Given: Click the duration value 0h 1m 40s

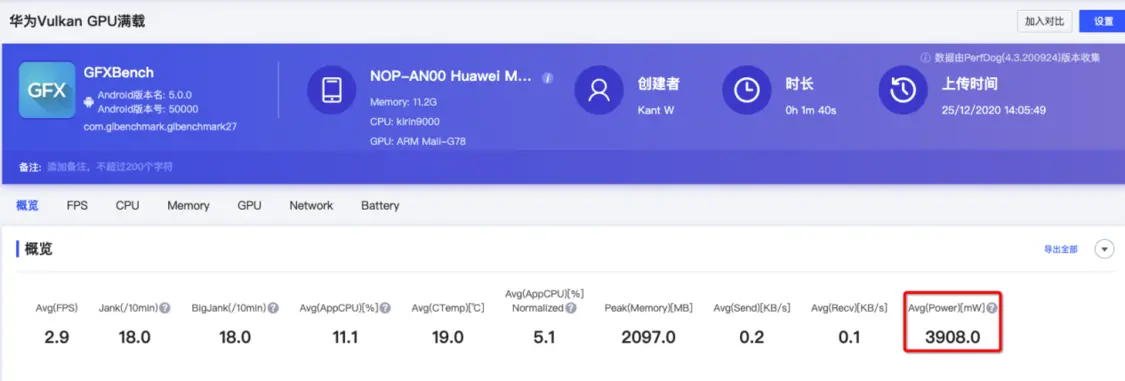Looking at the screenshot, I should 811,110.
